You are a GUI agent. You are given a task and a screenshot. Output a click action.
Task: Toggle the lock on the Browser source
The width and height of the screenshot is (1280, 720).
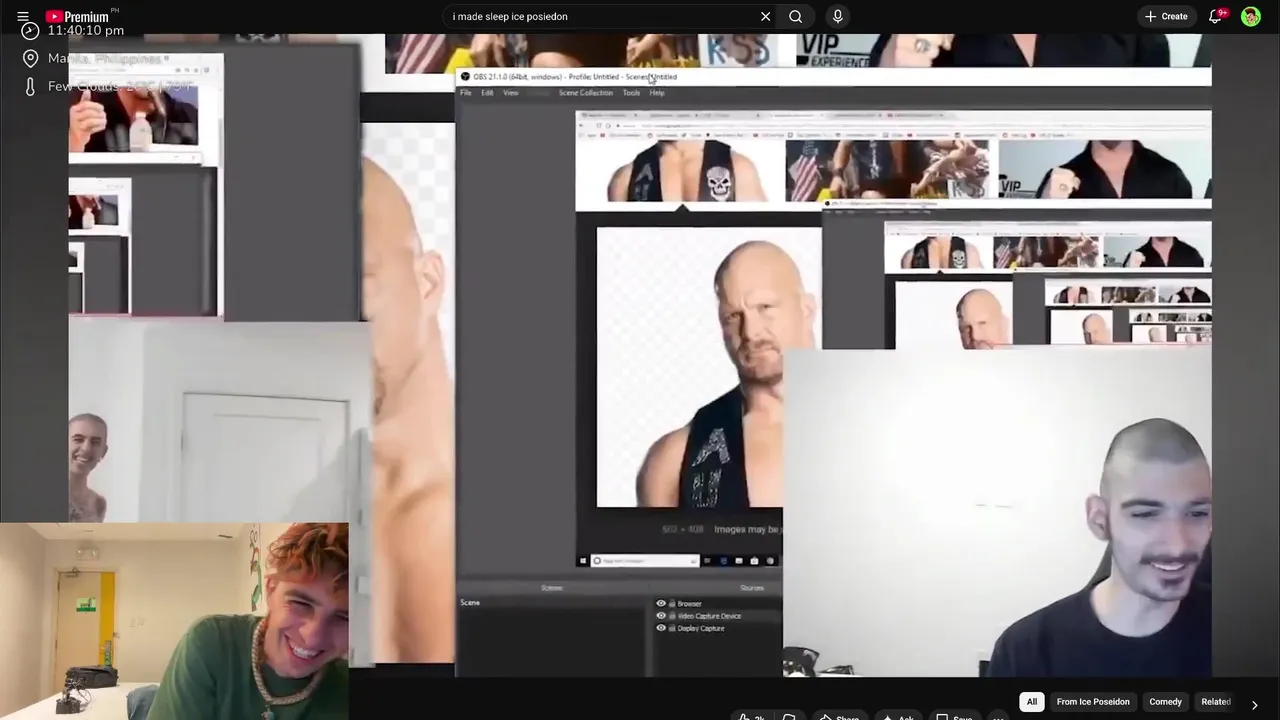[x=672, y=604]
